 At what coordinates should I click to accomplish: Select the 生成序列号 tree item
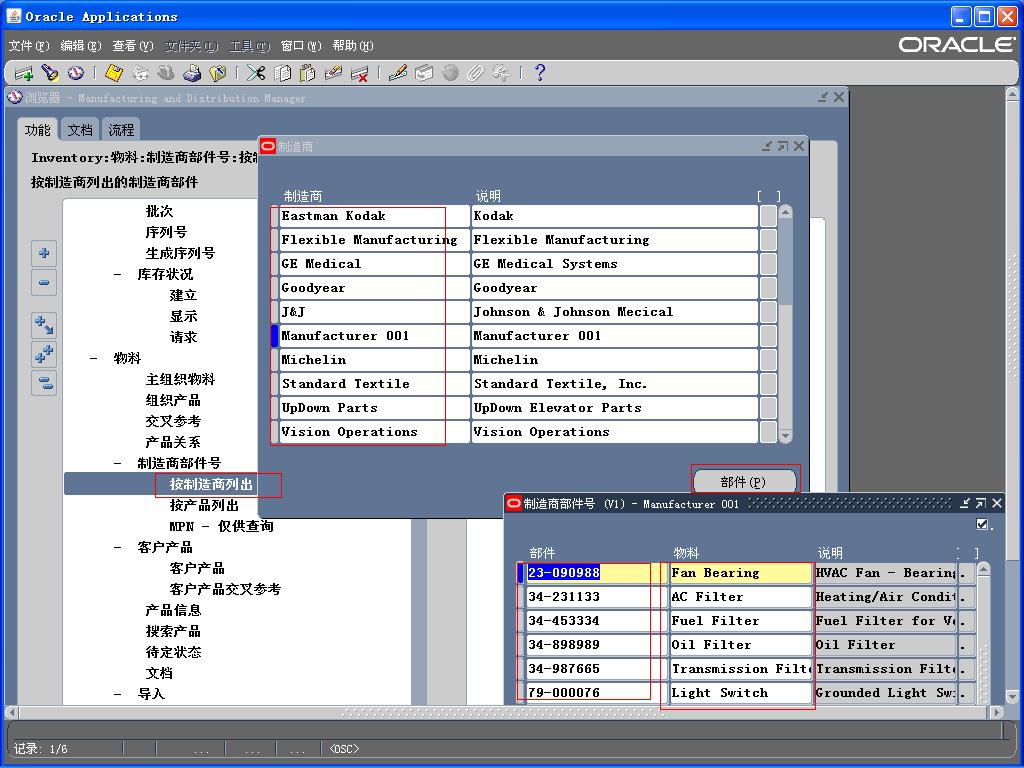pyautogui.click(x=180, y=253)
